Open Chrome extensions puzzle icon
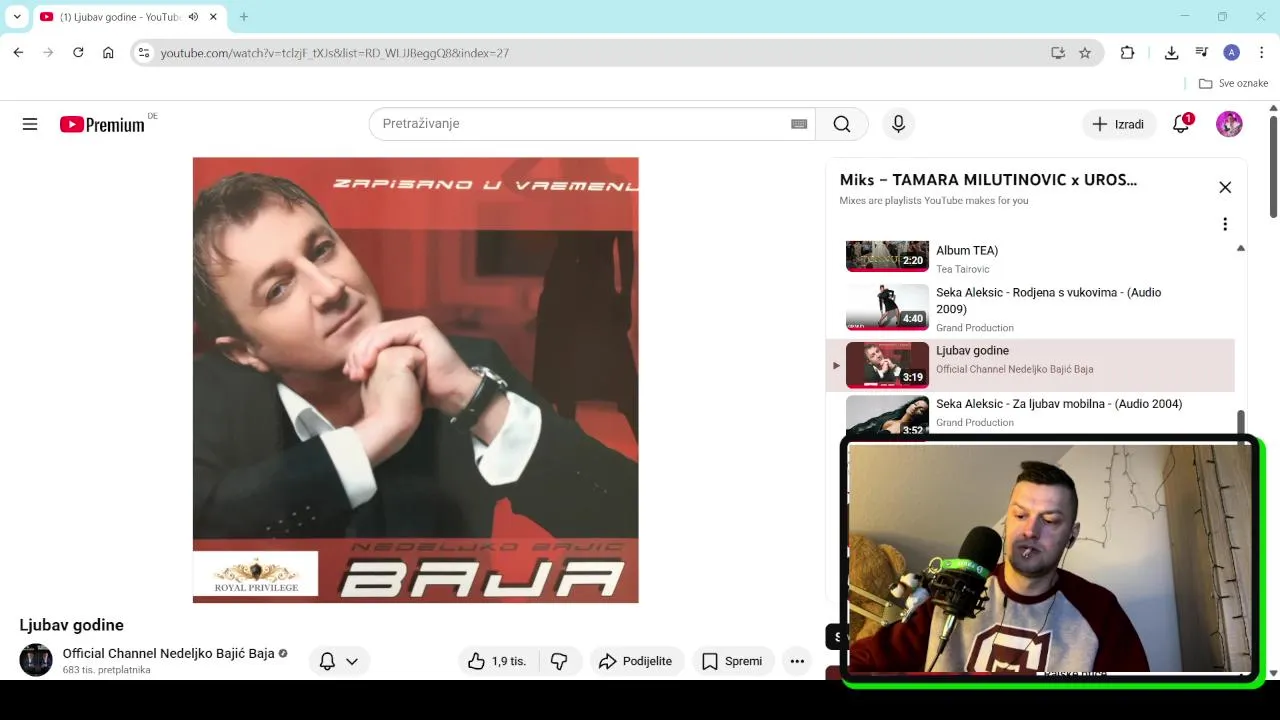This screenshot has width=1280, height=720. [x=1127, y=53]
